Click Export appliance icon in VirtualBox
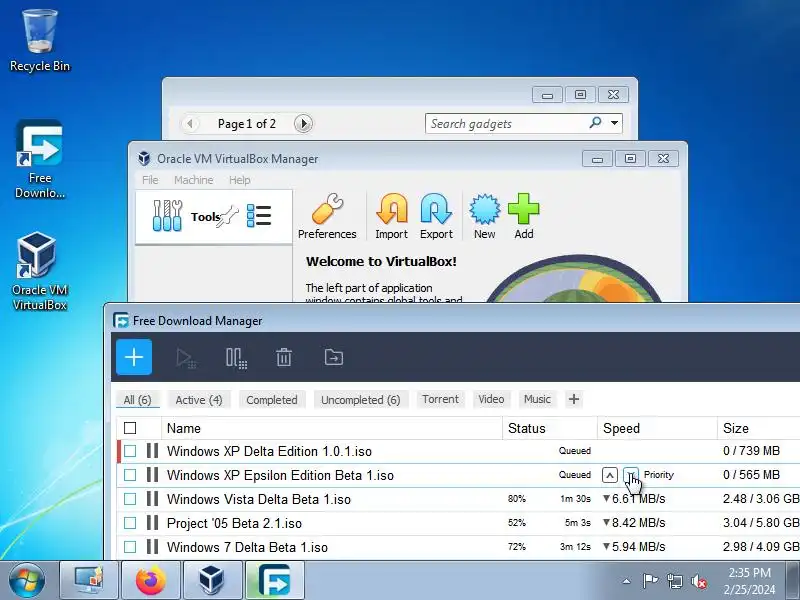Image resolution: width=800 pixels, height=600 pixels. (436, 216)
